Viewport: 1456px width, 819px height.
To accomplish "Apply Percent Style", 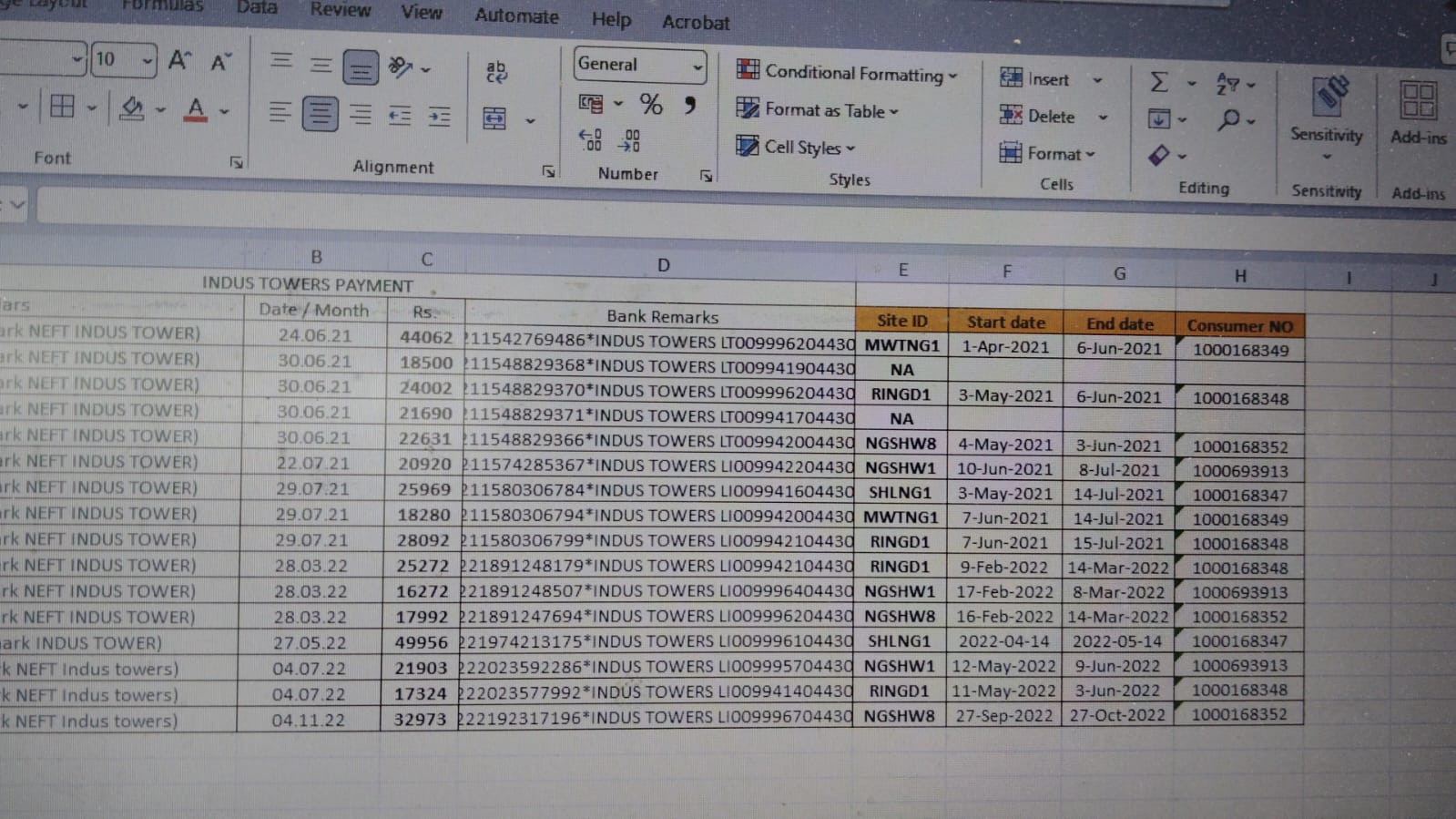I will click(650, 104).
